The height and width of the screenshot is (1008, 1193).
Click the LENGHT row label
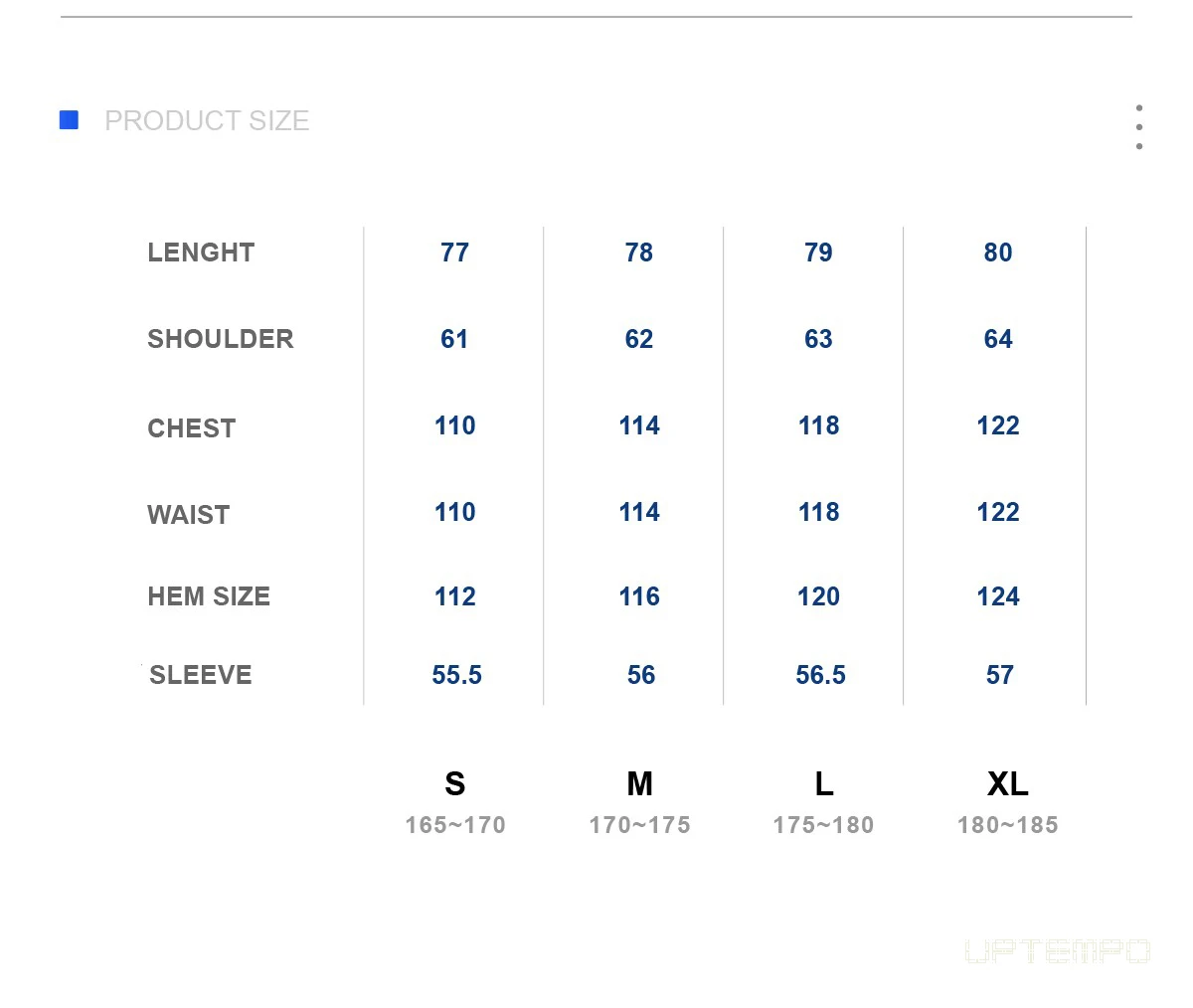[201, 252]
